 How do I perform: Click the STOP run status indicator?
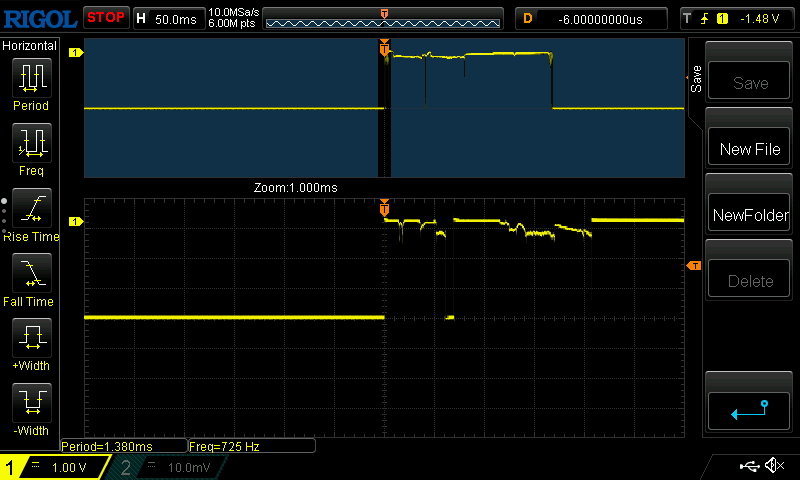click(x=106, y=17)
